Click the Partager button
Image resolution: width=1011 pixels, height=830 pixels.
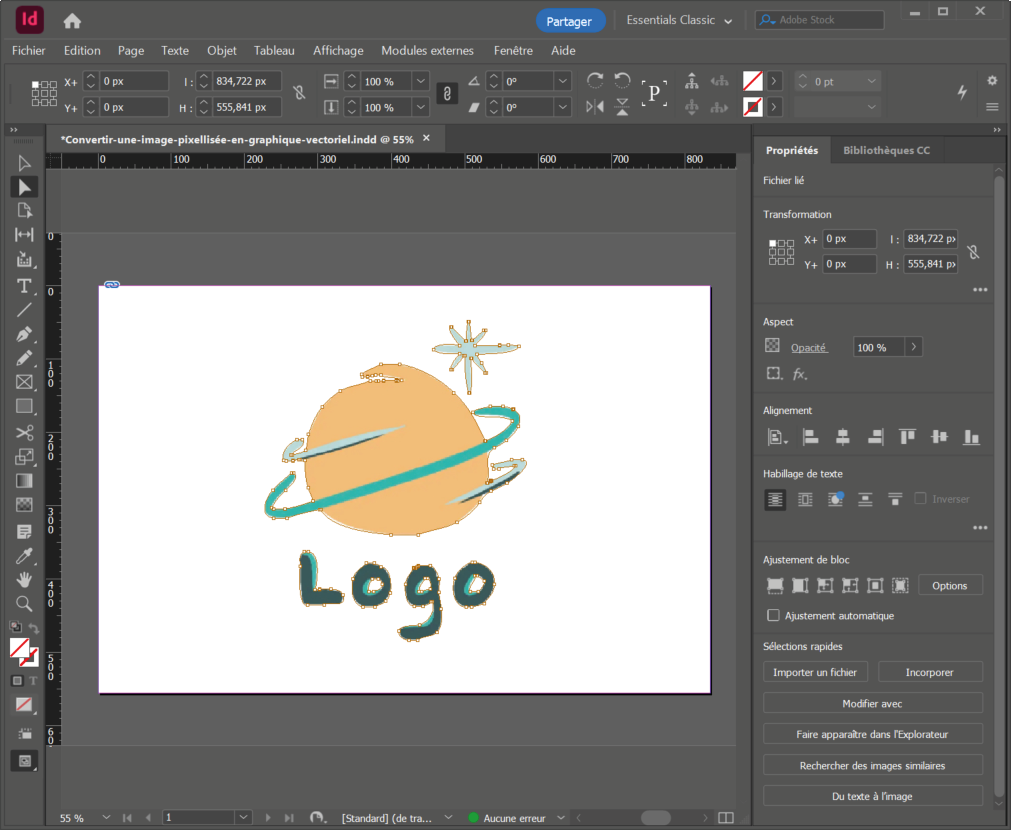pos(569,21)
